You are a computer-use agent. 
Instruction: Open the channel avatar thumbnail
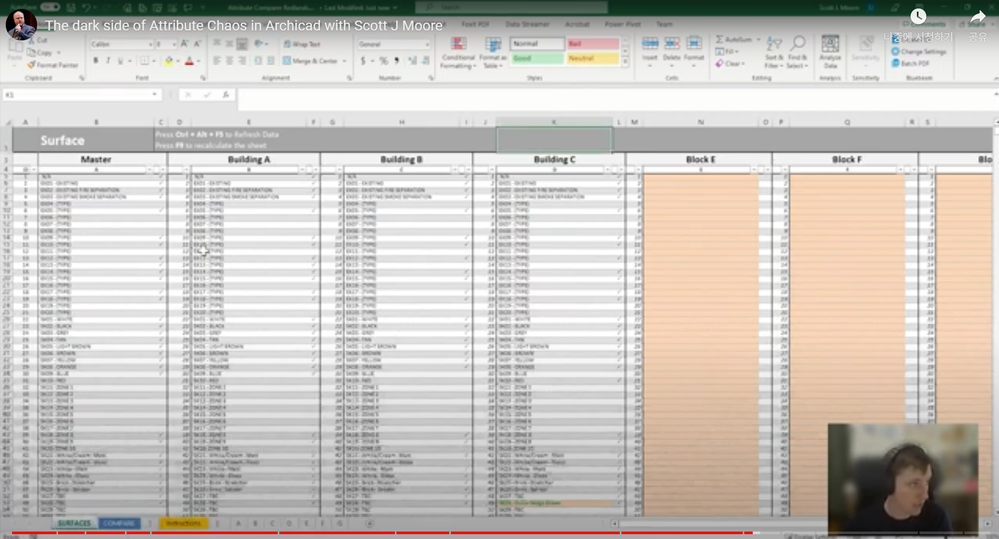(x=21, y=25)
